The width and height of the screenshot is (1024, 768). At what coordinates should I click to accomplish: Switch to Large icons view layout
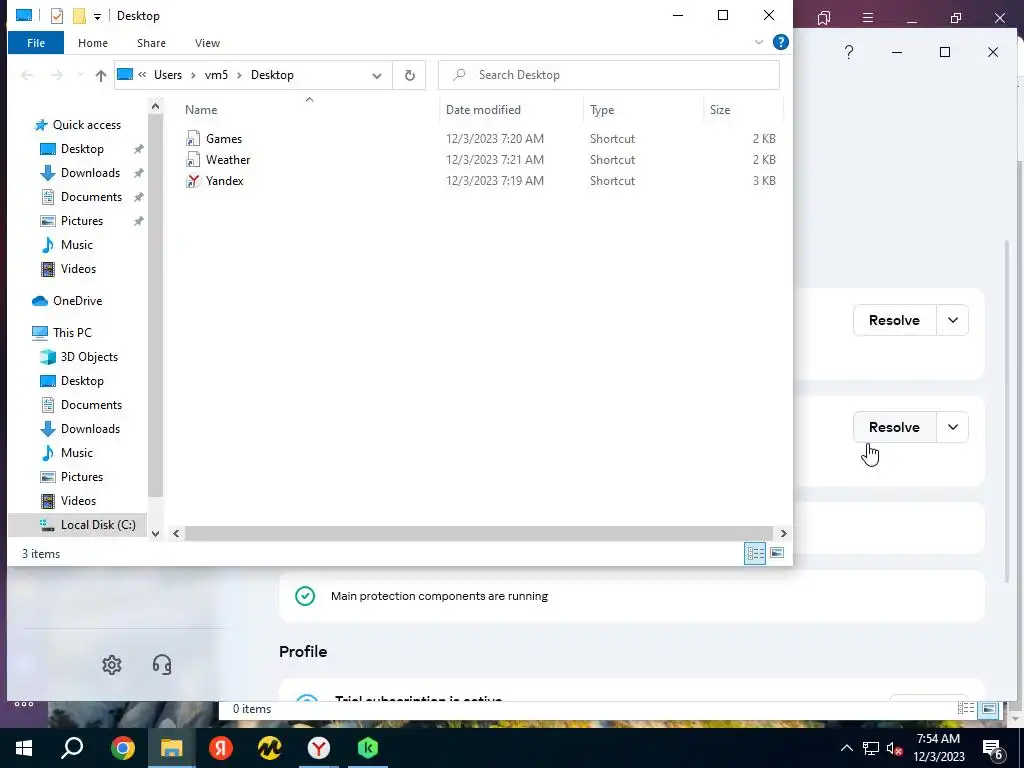click(776, 553)
